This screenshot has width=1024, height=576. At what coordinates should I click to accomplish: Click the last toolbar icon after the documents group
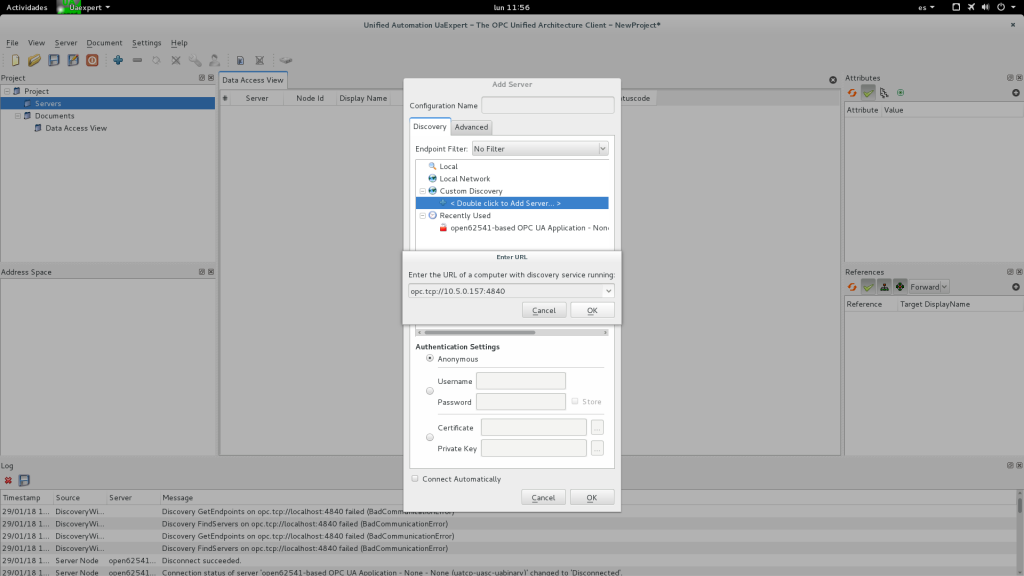pos(285,60)
